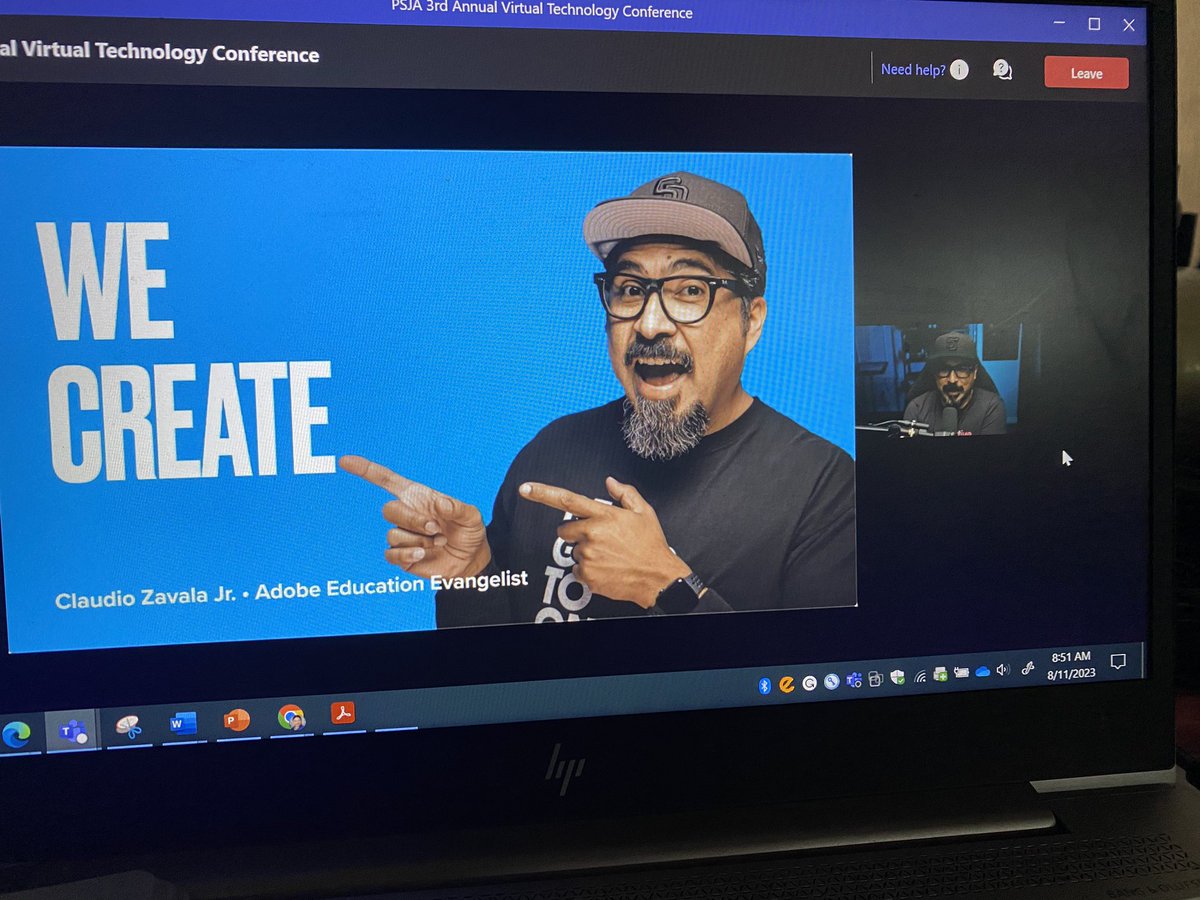Open the Q&A chat bubble icon

pos(1002,70)
